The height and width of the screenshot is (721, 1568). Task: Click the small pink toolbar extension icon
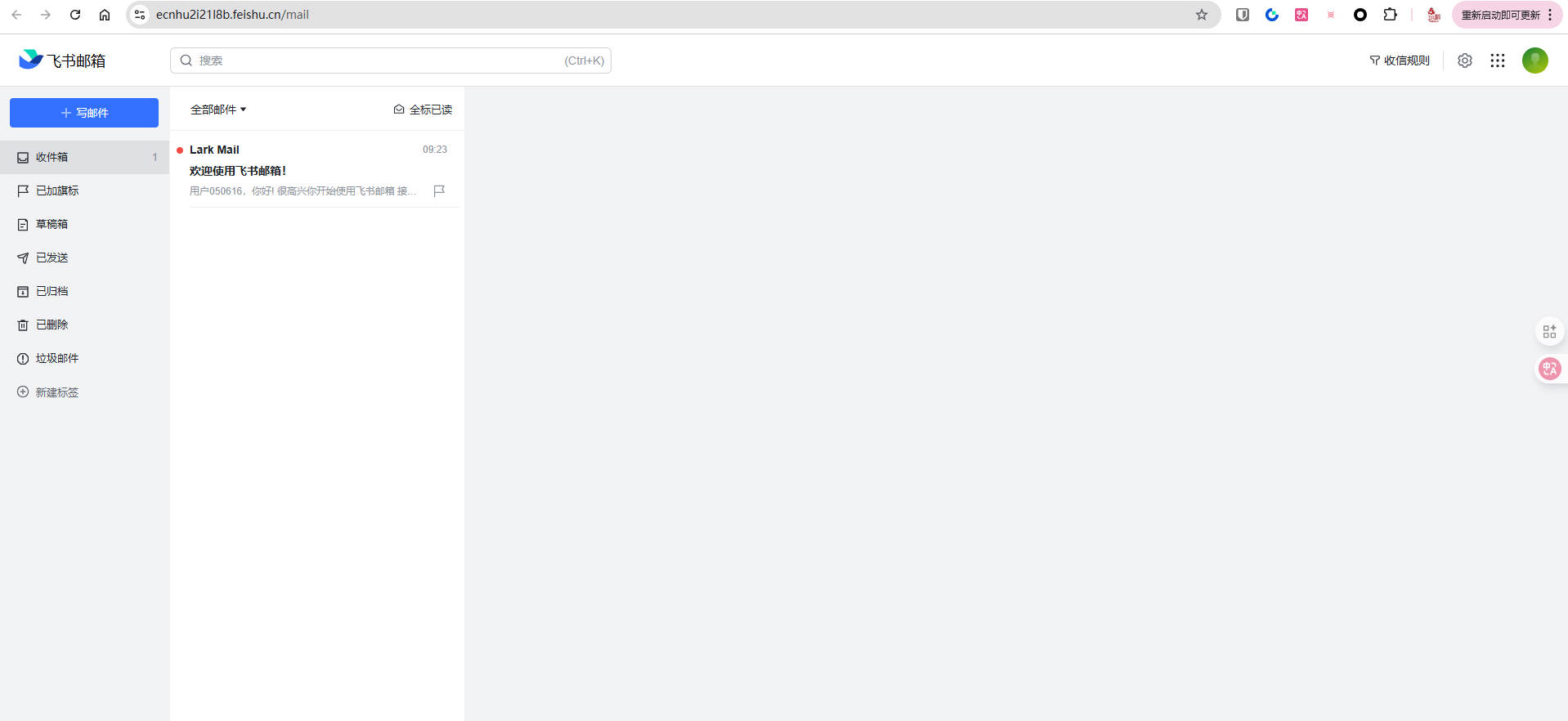point(1331,15)
